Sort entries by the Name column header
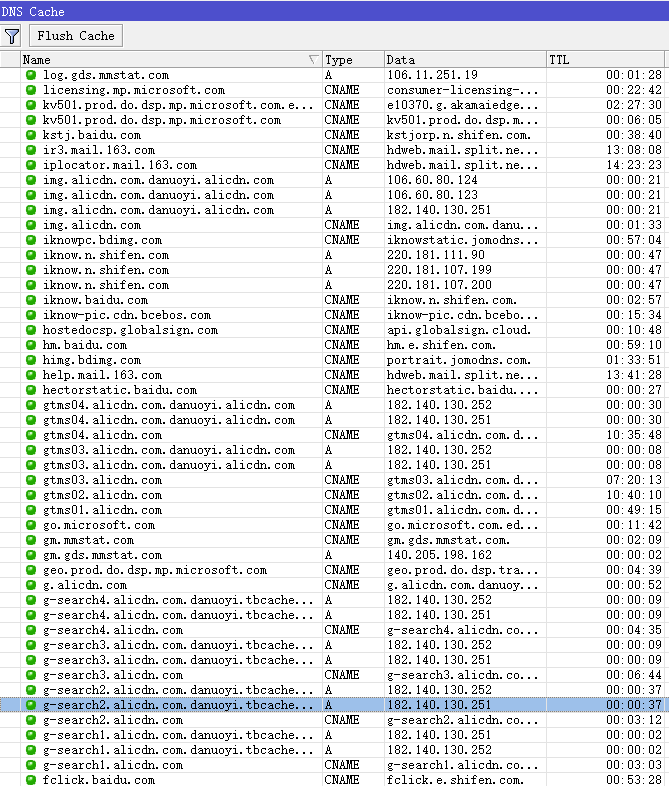The width and height of the screenshot is (669, 786). (x=160, y=60)
